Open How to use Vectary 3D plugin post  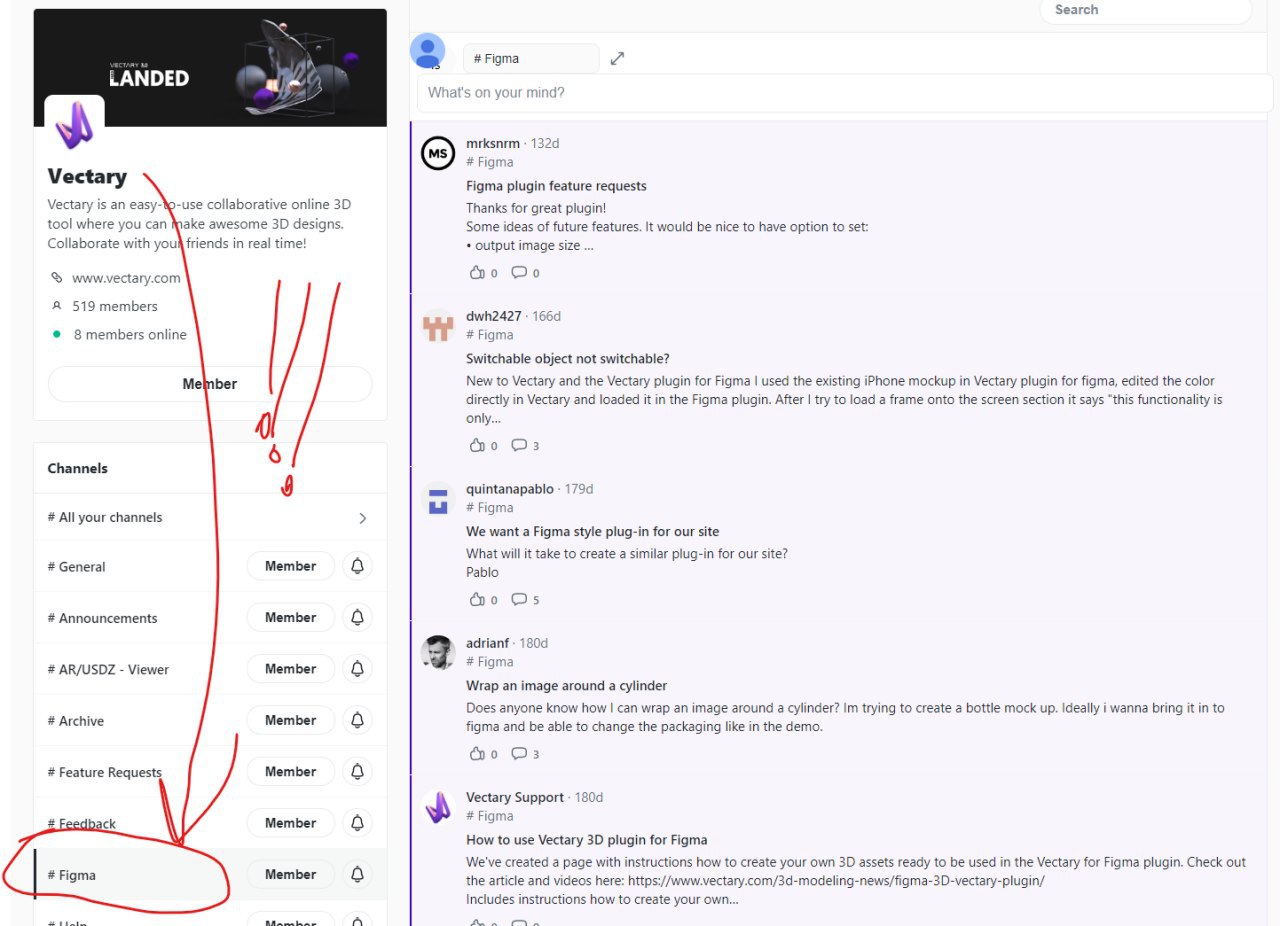(586, 840)
